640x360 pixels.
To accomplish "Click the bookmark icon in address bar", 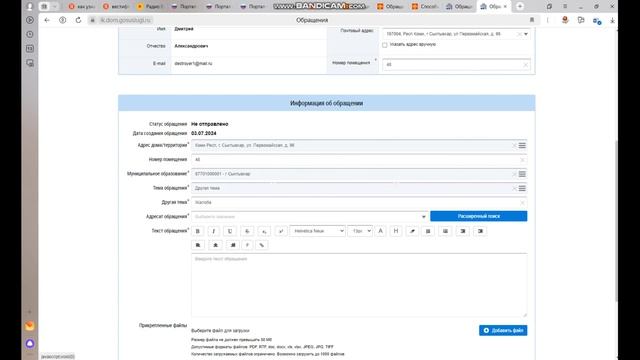I will coord(532,20).
